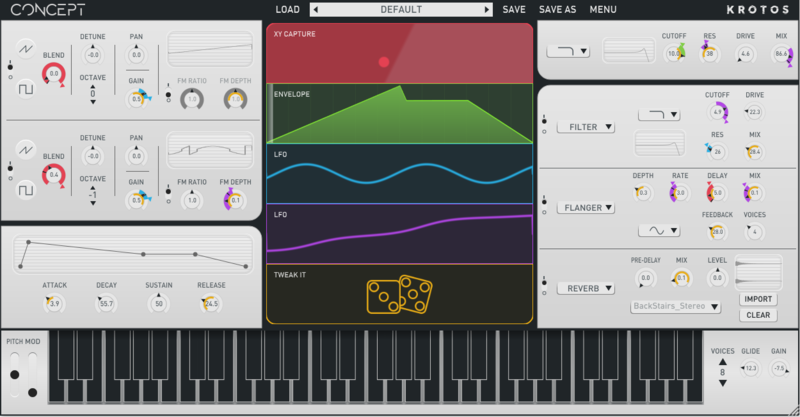Go to next preset arrow
800x417 pixels.
487,9
